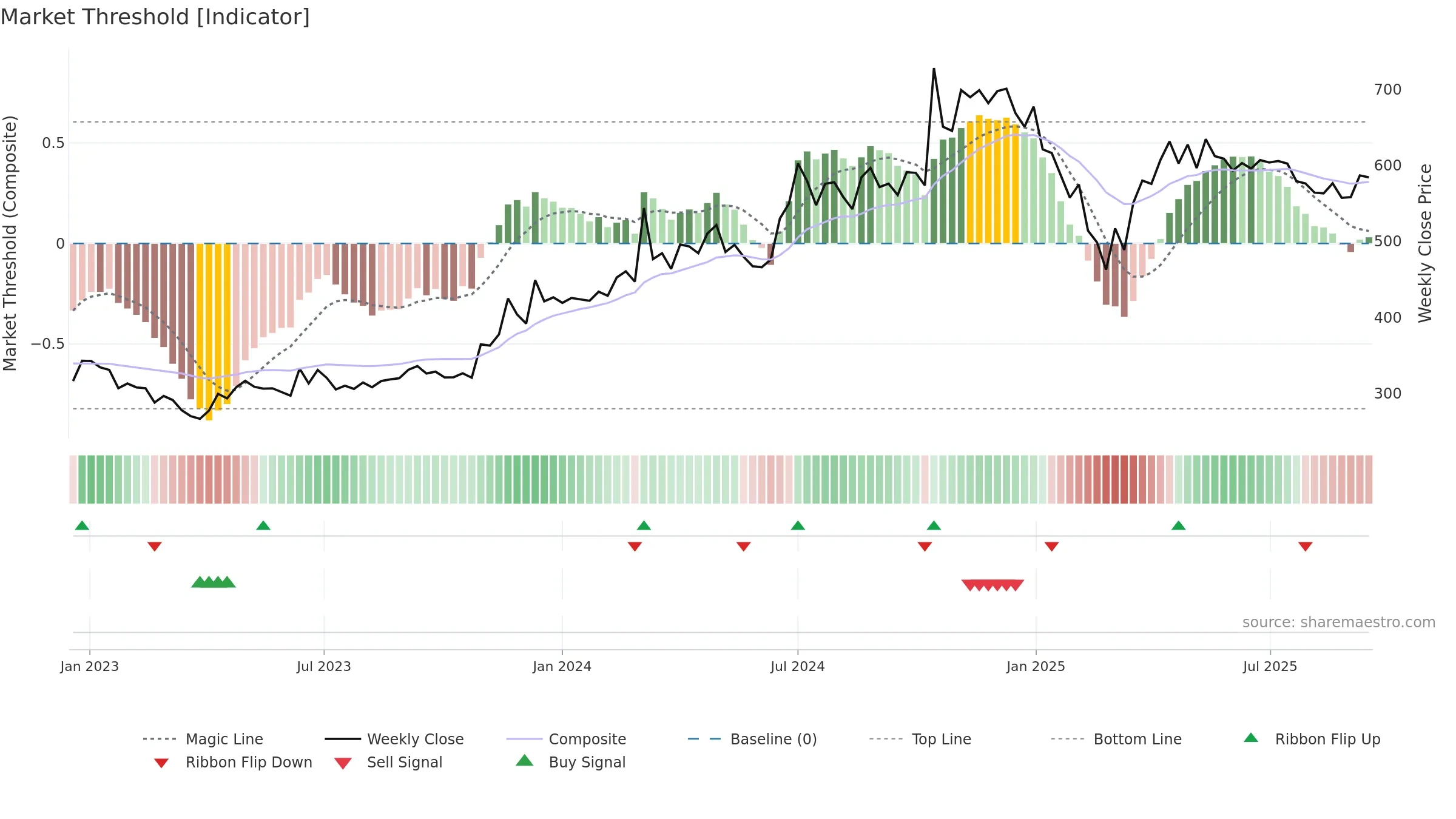The width and height of the screenshot is (1456, 819).
Task: Click the Jan 2023 x-axis label
Action: coord(90,667)
